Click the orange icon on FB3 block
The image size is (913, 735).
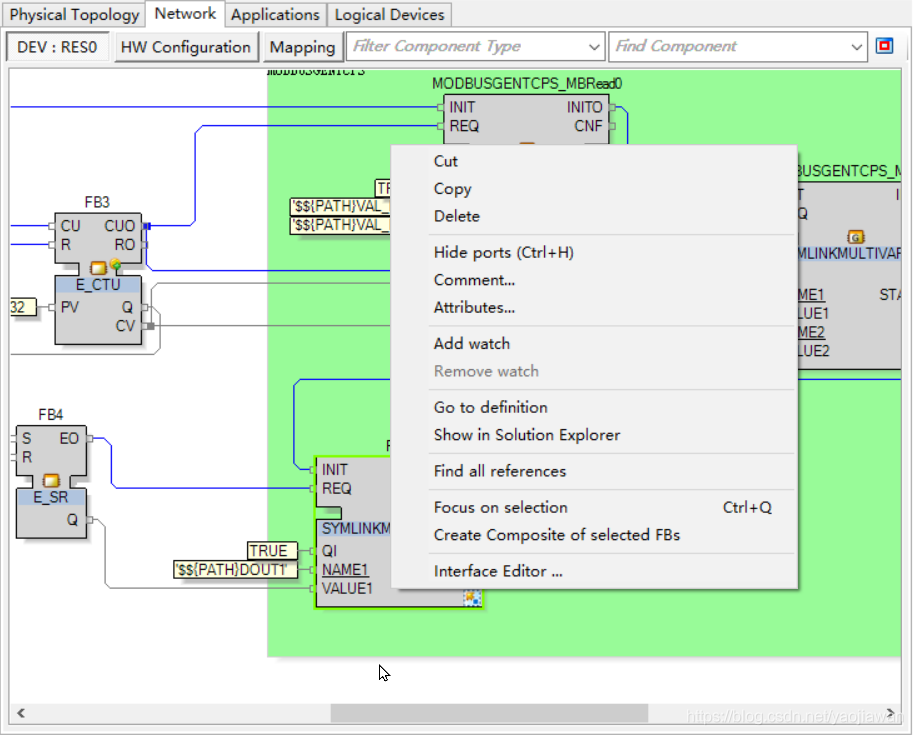point(98,267)
